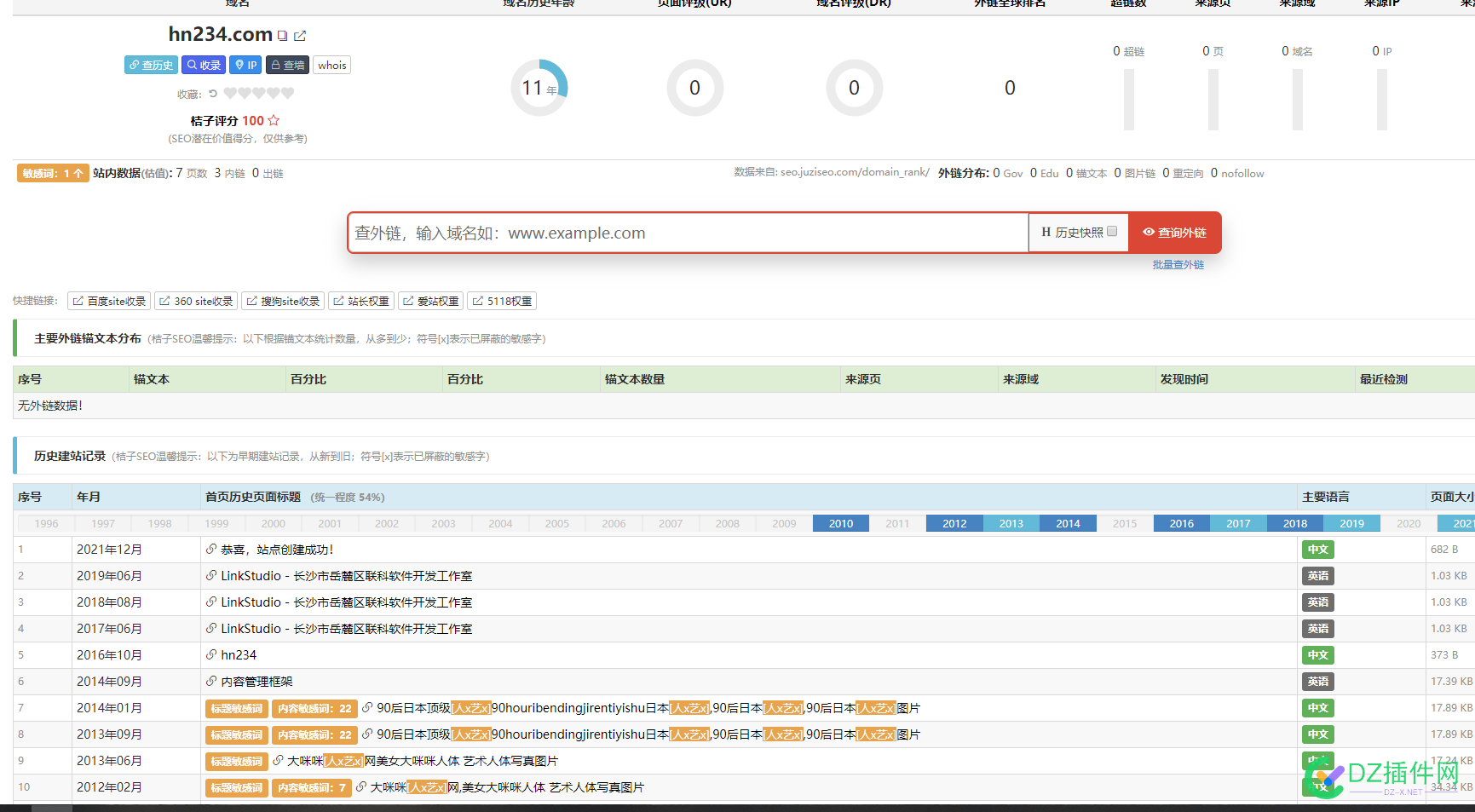Open hn234.com in new window icon
Viewport: 1475px width, 812px height.
(300, 36)
